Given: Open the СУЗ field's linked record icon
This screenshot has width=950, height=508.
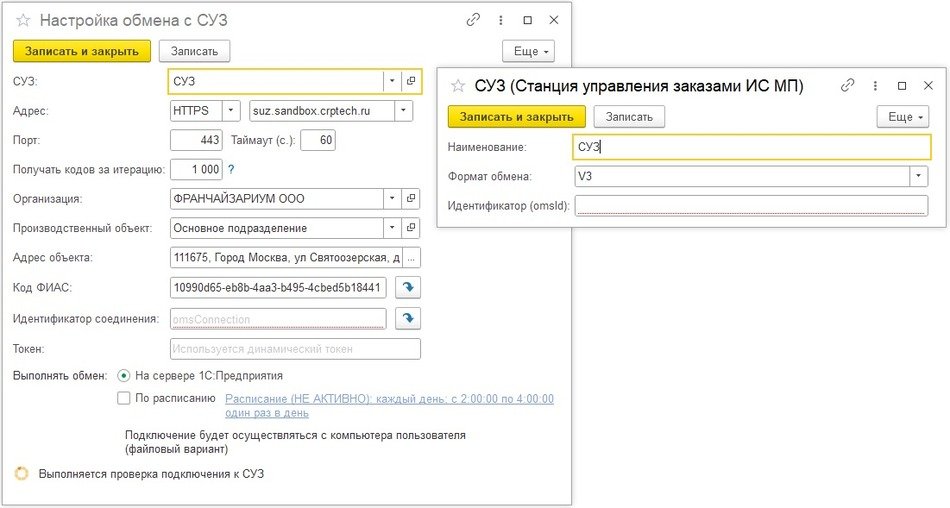Looking at the screenshot, I should [411, 81].
